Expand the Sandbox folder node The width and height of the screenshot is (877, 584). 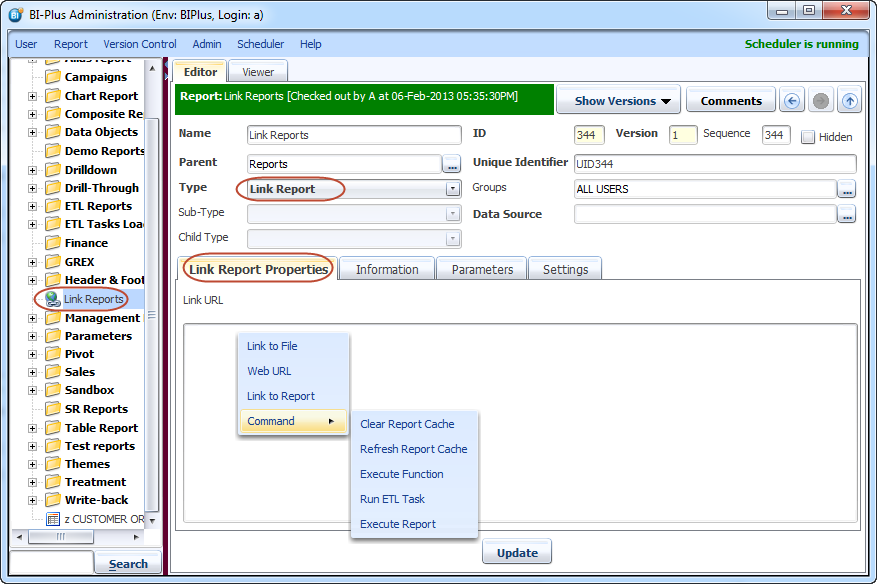(32, 390)
